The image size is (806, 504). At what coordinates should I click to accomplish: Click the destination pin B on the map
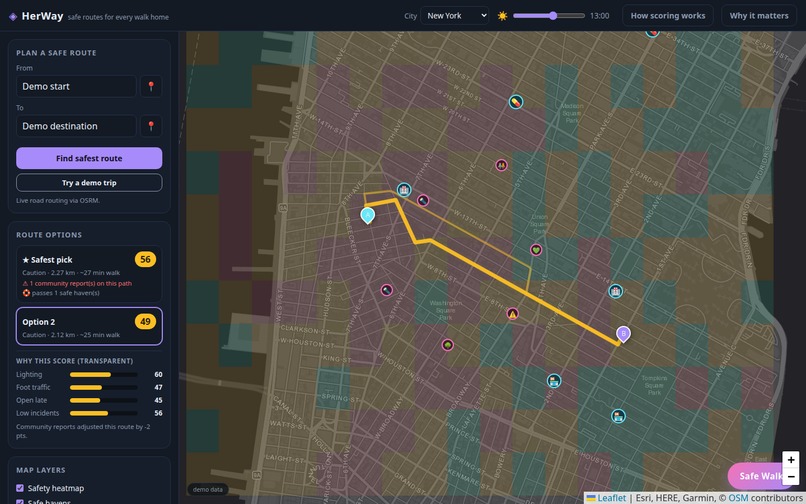click(624, 334)
